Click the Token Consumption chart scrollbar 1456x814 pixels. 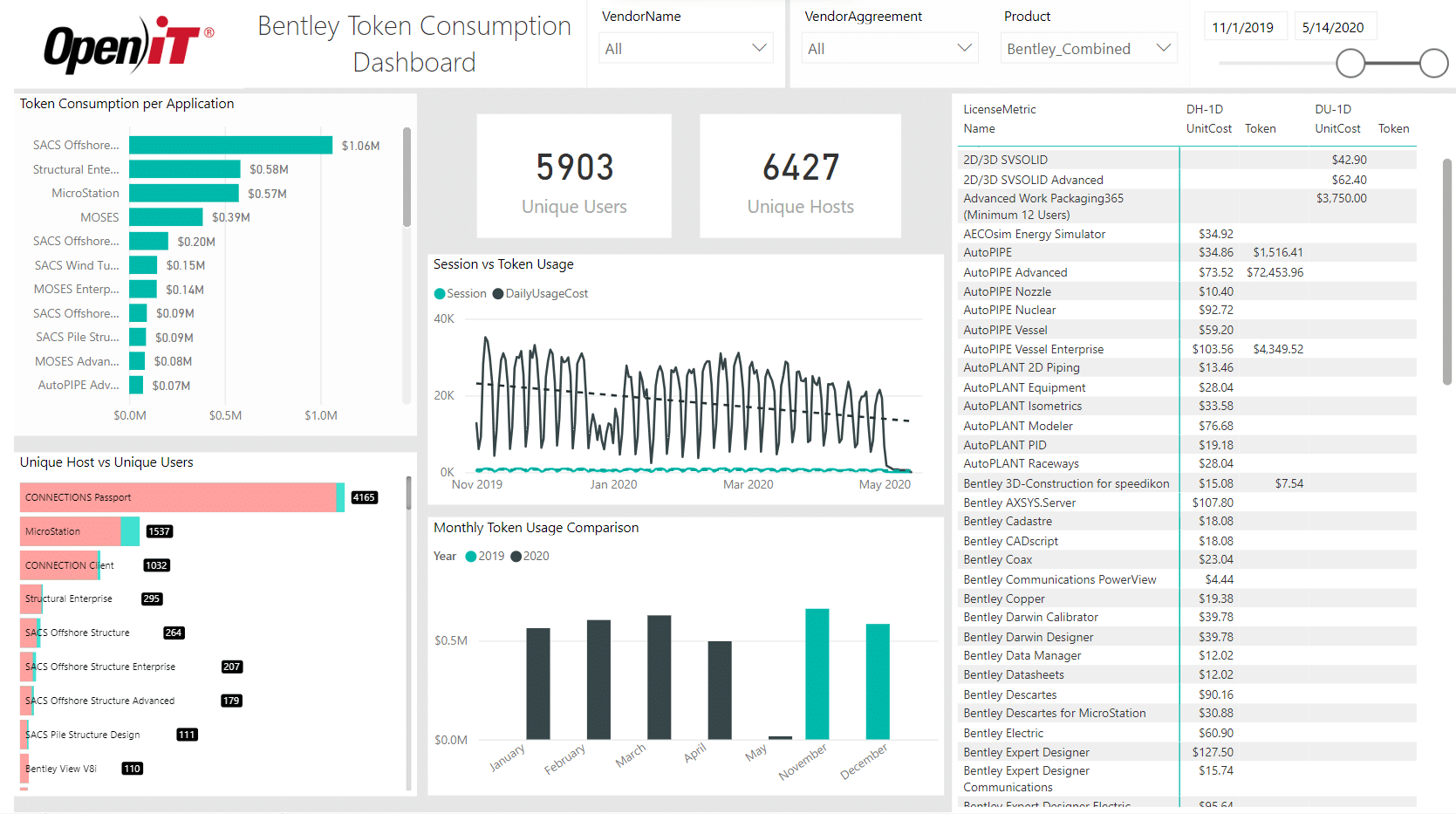pos(407,177)
